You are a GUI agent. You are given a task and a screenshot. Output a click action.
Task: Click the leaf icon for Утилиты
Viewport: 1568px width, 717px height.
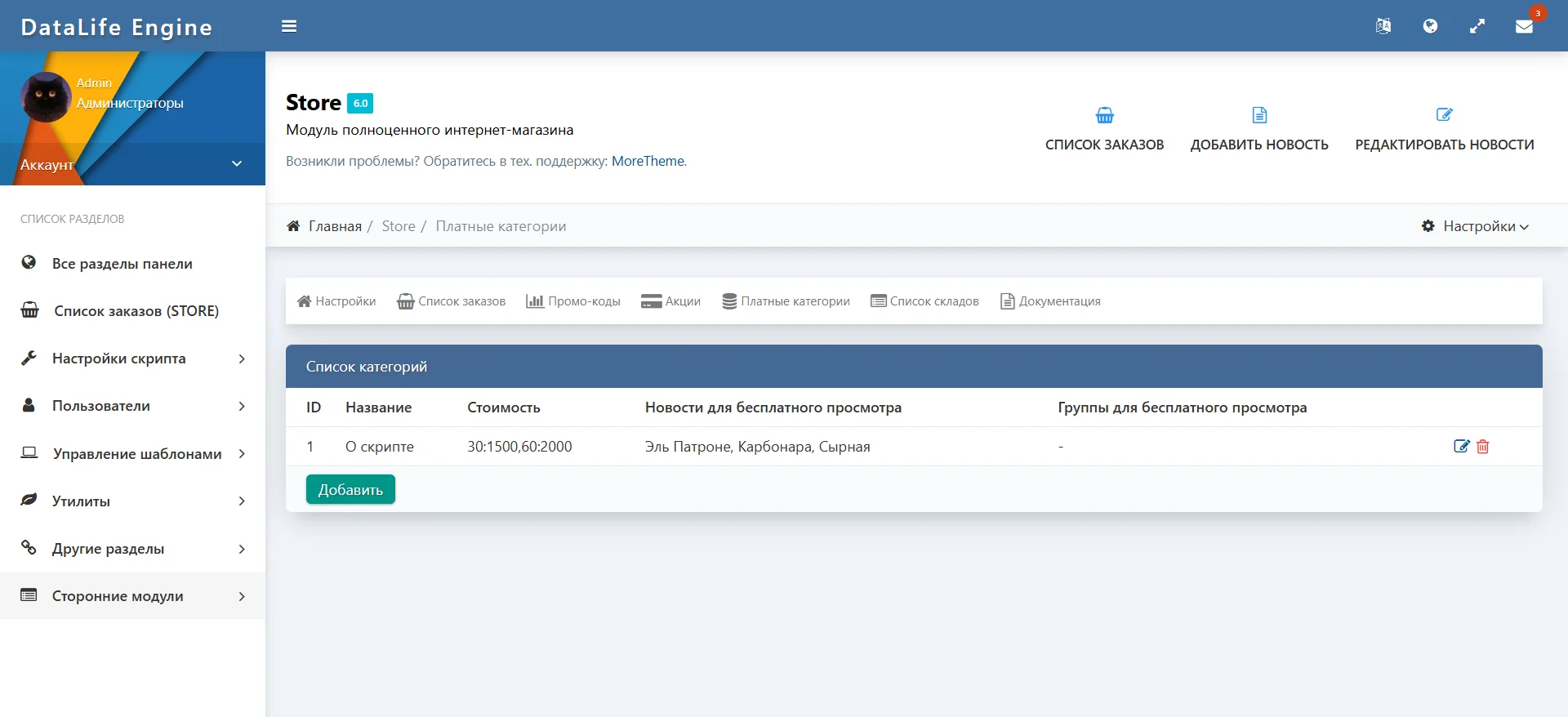click(29, 499)
